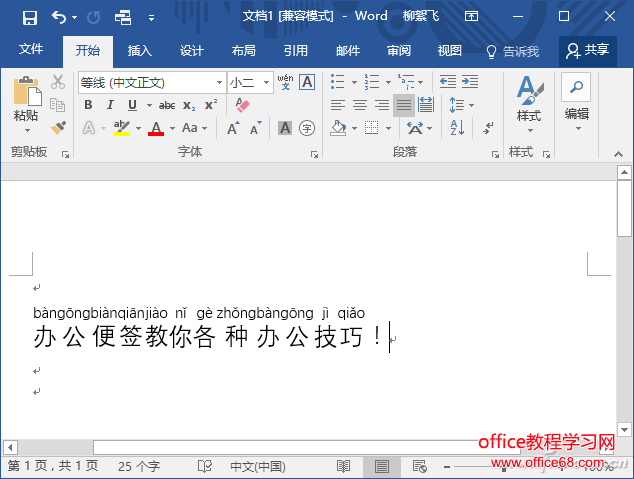This screenshot has width=634, height=479.
Task: Switch to the 插入 ribbon tab
Action: pyautogui.click(x=140, y=51)
